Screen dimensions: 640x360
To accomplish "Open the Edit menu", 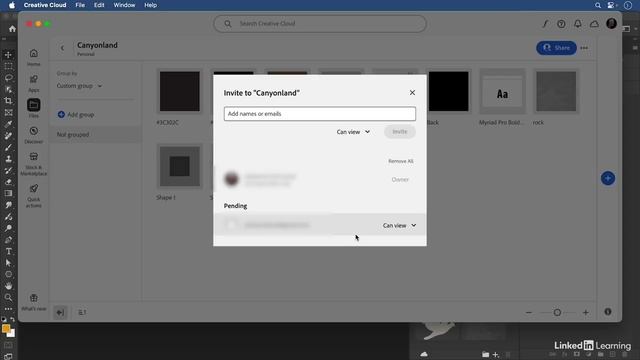I will [x=99, y=5].
